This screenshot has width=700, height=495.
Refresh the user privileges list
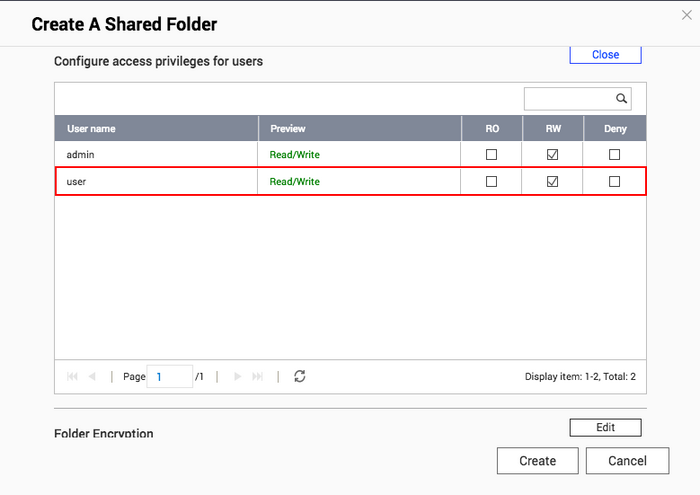pos(300,376)
